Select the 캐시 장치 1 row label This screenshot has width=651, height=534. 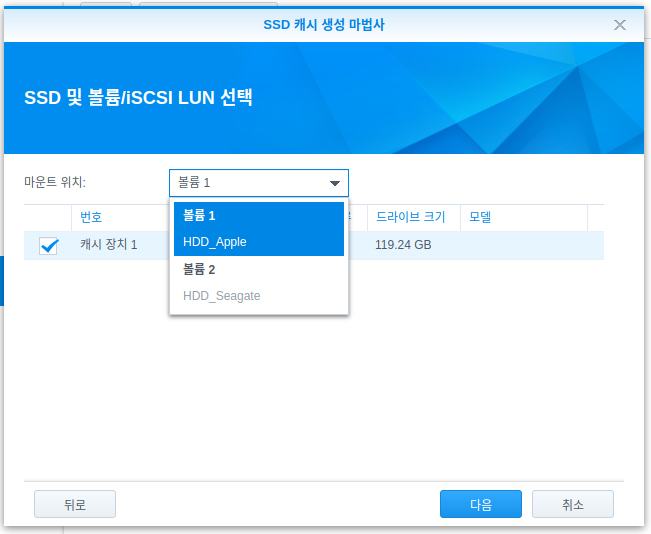109,245
